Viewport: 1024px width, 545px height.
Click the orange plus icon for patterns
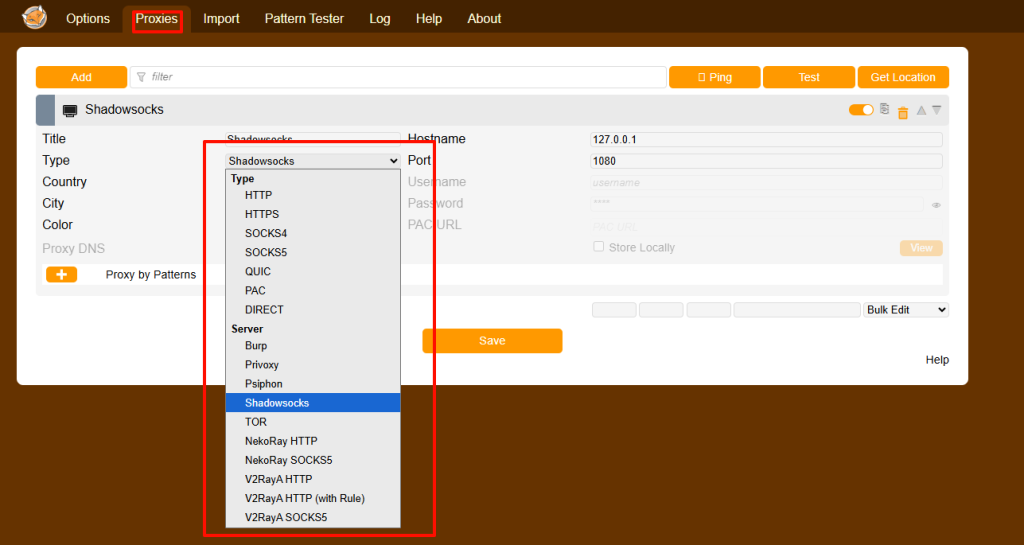pyautogui.click(x=61, y=275)
